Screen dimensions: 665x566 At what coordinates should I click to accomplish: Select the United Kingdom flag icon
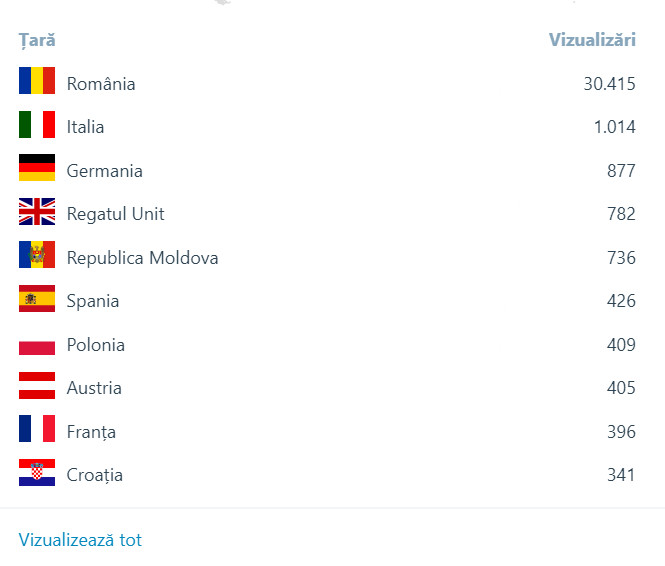[37, 212]
